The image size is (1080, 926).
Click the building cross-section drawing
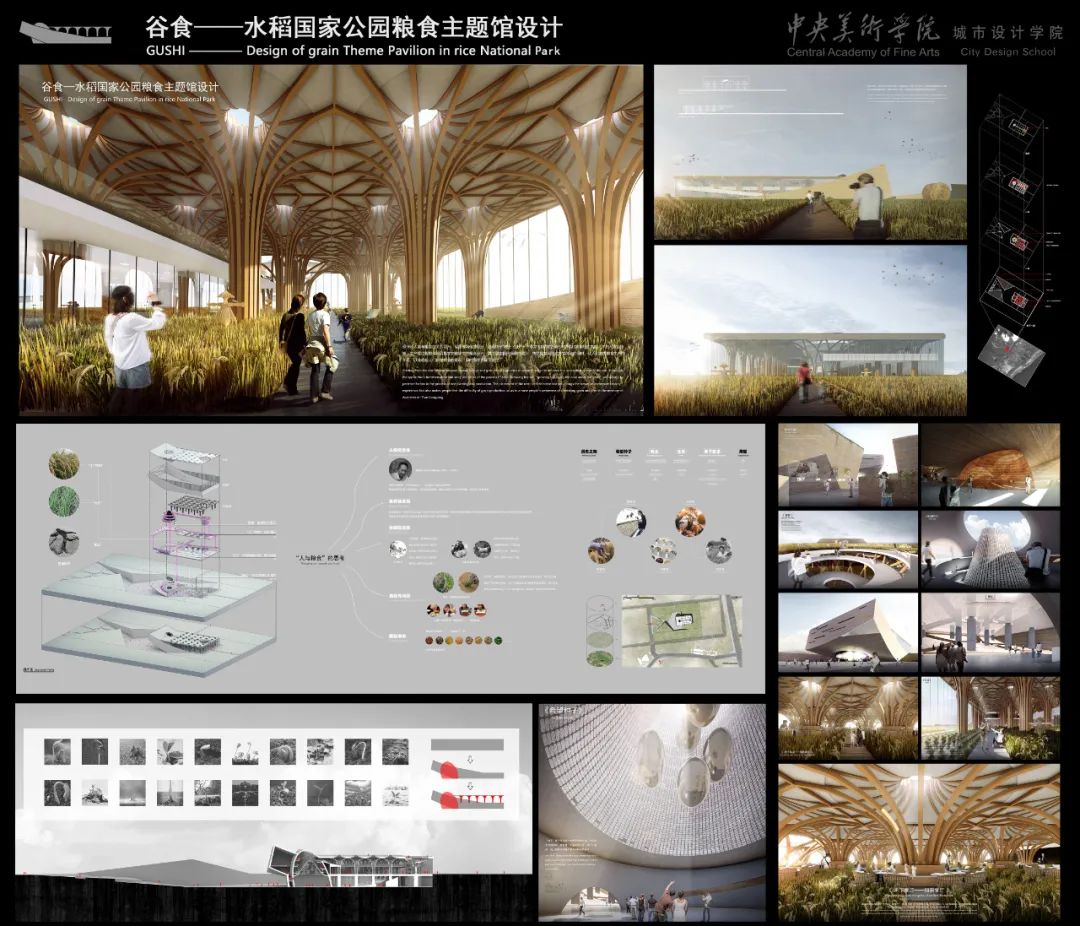tap(350, 866)
